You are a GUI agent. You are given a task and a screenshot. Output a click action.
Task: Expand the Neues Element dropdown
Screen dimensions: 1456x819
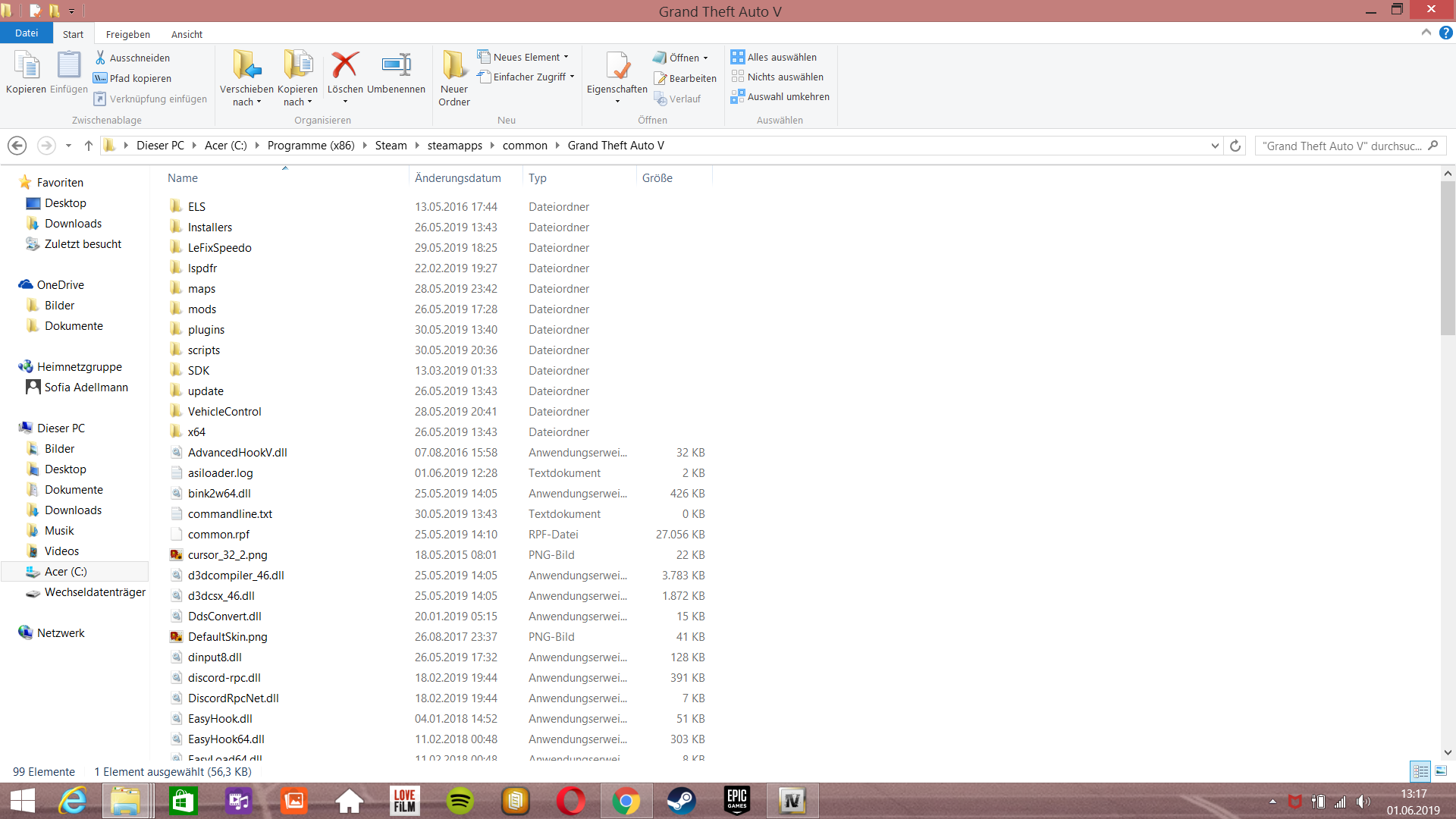click(566, 57)
